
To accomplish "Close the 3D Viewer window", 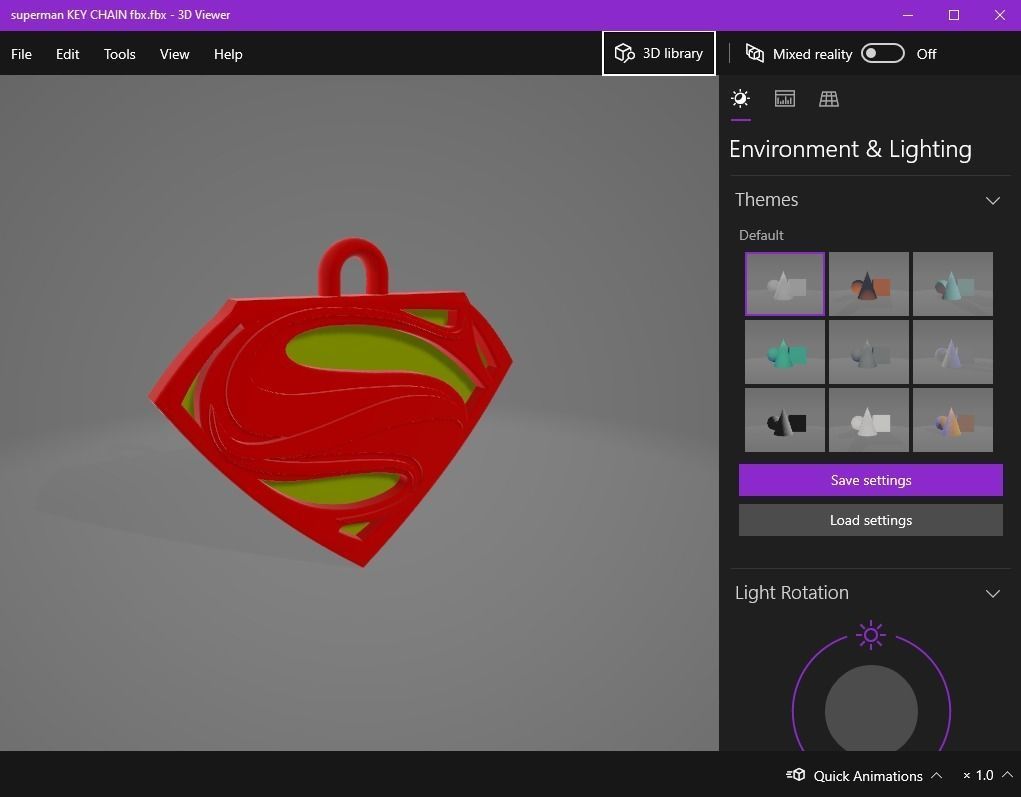I will (1000, 15).
